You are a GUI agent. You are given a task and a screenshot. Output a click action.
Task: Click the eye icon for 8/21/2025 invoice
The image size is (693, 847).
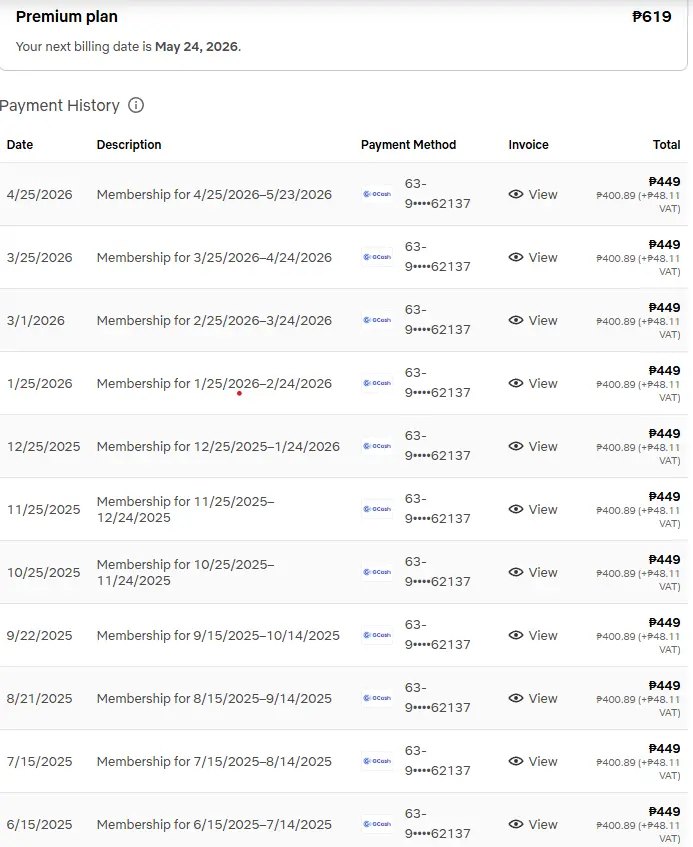pos(516,698)
